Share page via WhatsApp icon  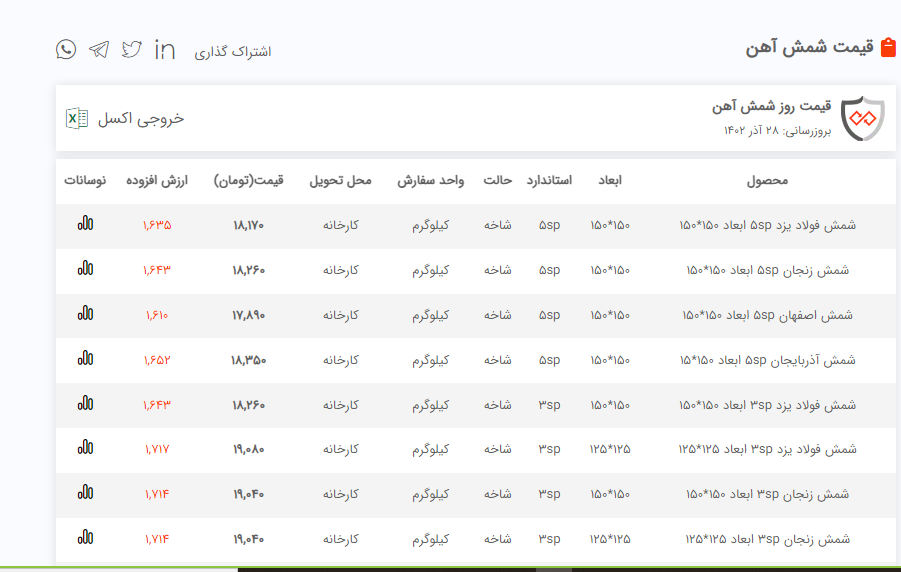pos(66,49)
